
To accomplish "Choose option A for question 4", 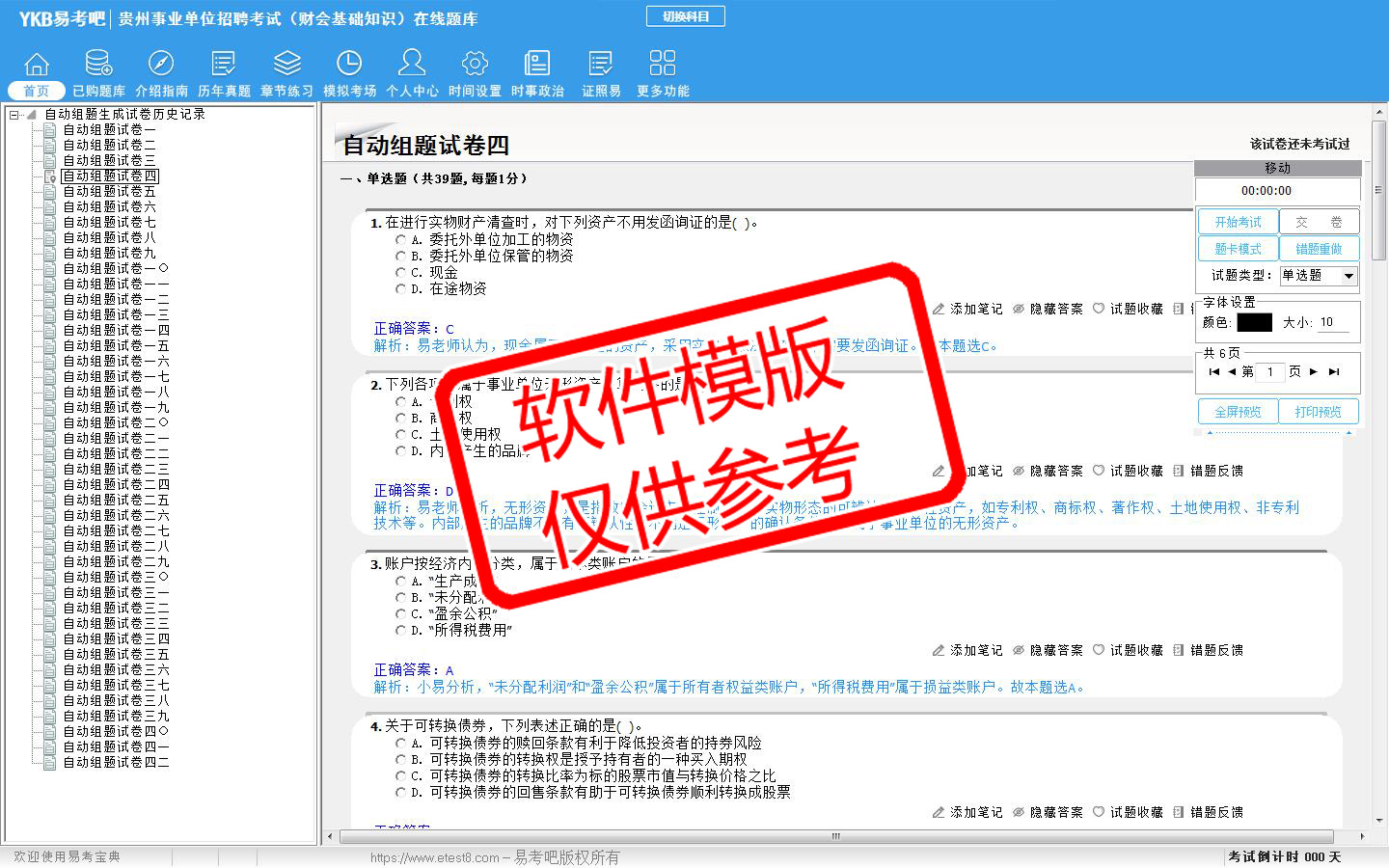I will tap(401, 743).
